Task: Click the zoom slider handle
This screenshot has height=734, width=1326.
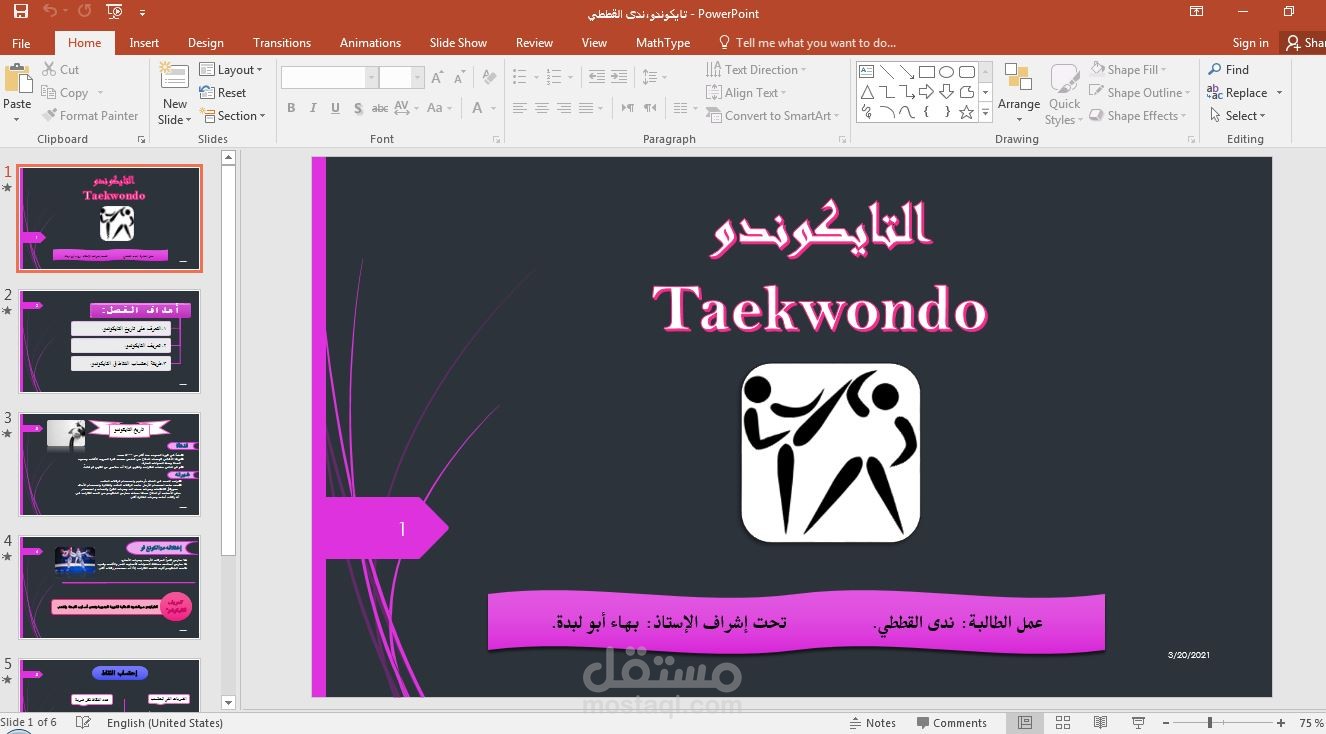Action: click(x=1210, y=723)
